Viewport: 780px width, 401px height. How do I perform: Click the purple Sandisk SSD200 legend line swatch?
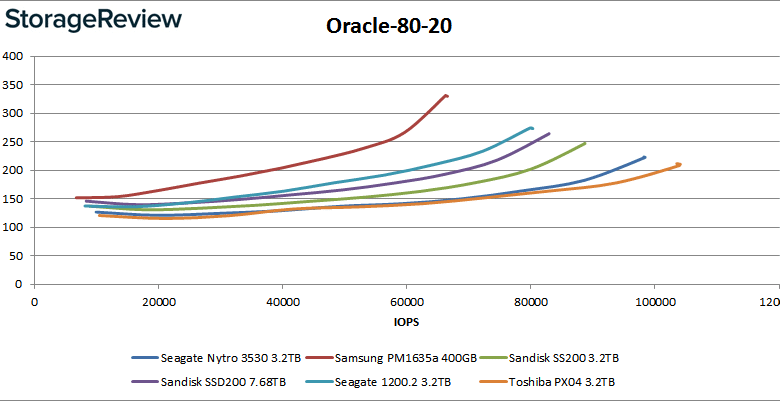tap(145, 382)
